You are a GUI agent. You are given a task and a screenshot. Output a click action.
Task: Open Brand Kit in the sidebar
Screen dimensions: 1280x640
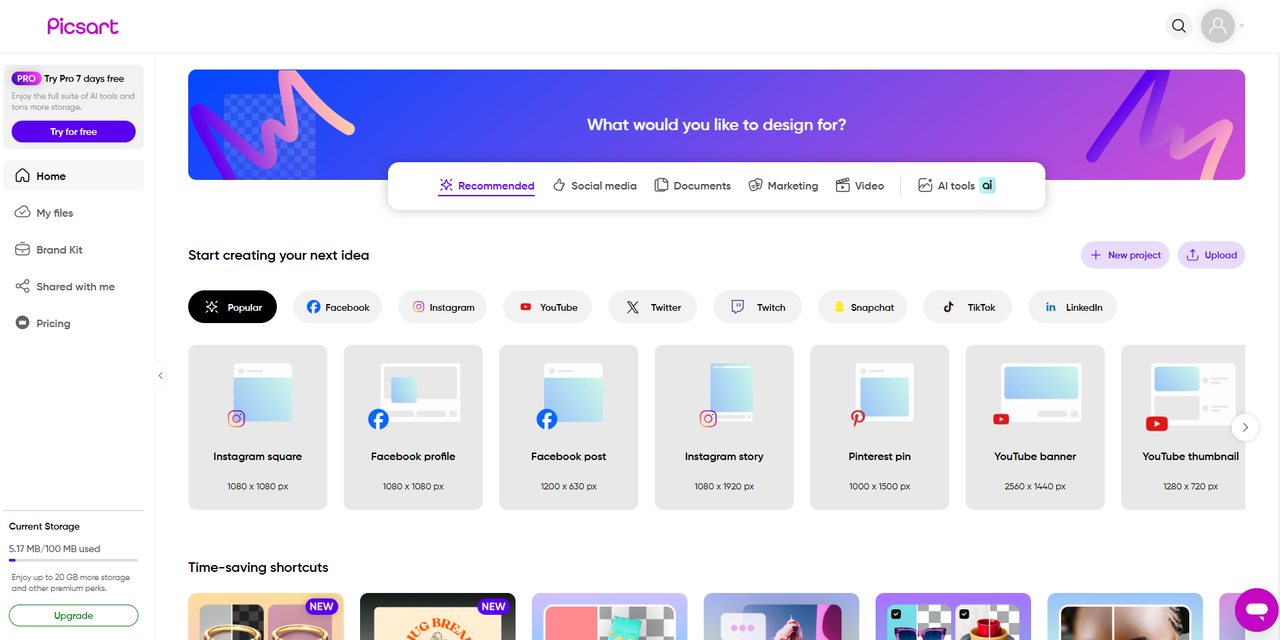coord(74,250)
